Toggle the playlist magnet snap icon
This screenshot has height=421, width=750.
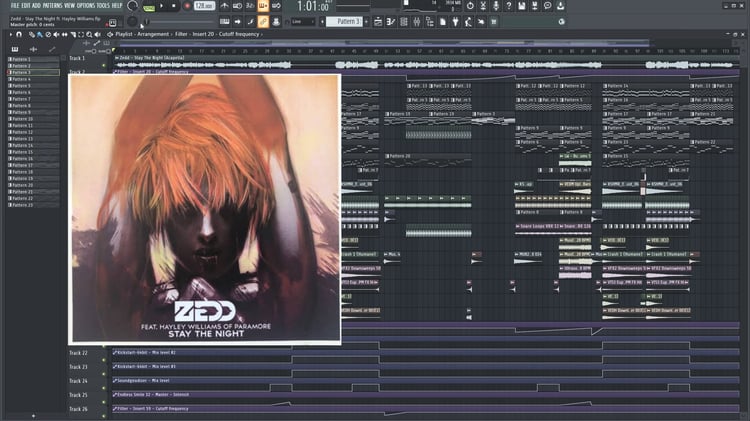click(19, 34)
